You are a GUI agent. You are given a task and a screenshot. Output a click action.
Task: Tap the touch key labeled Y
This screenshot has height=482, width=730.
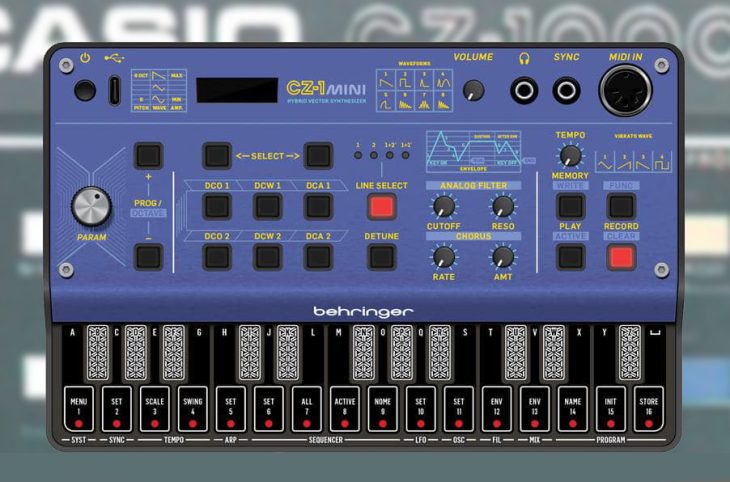pos(605,354)
